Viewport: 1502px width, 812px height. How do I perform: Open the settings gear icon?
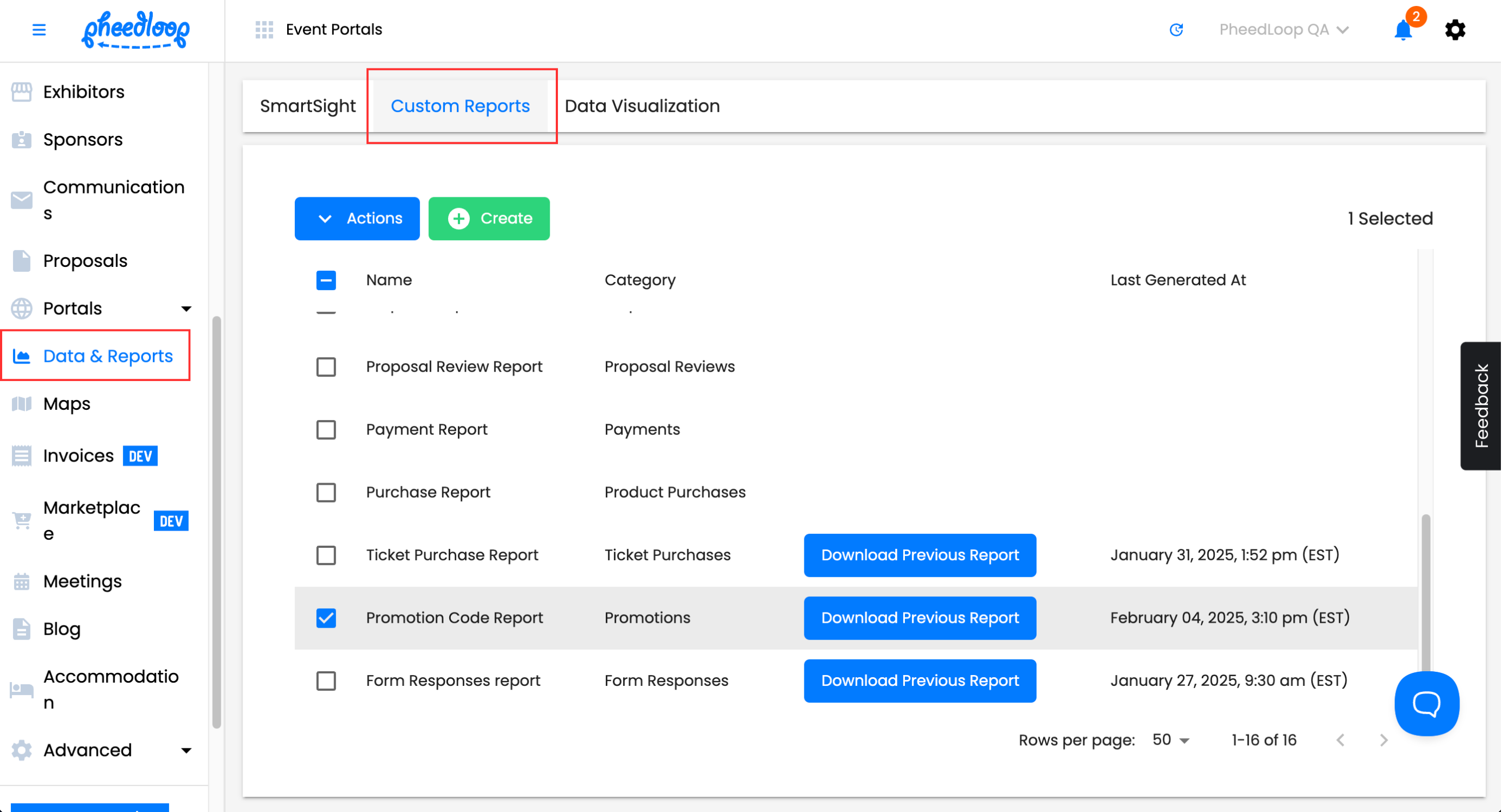click(1455, 29)
